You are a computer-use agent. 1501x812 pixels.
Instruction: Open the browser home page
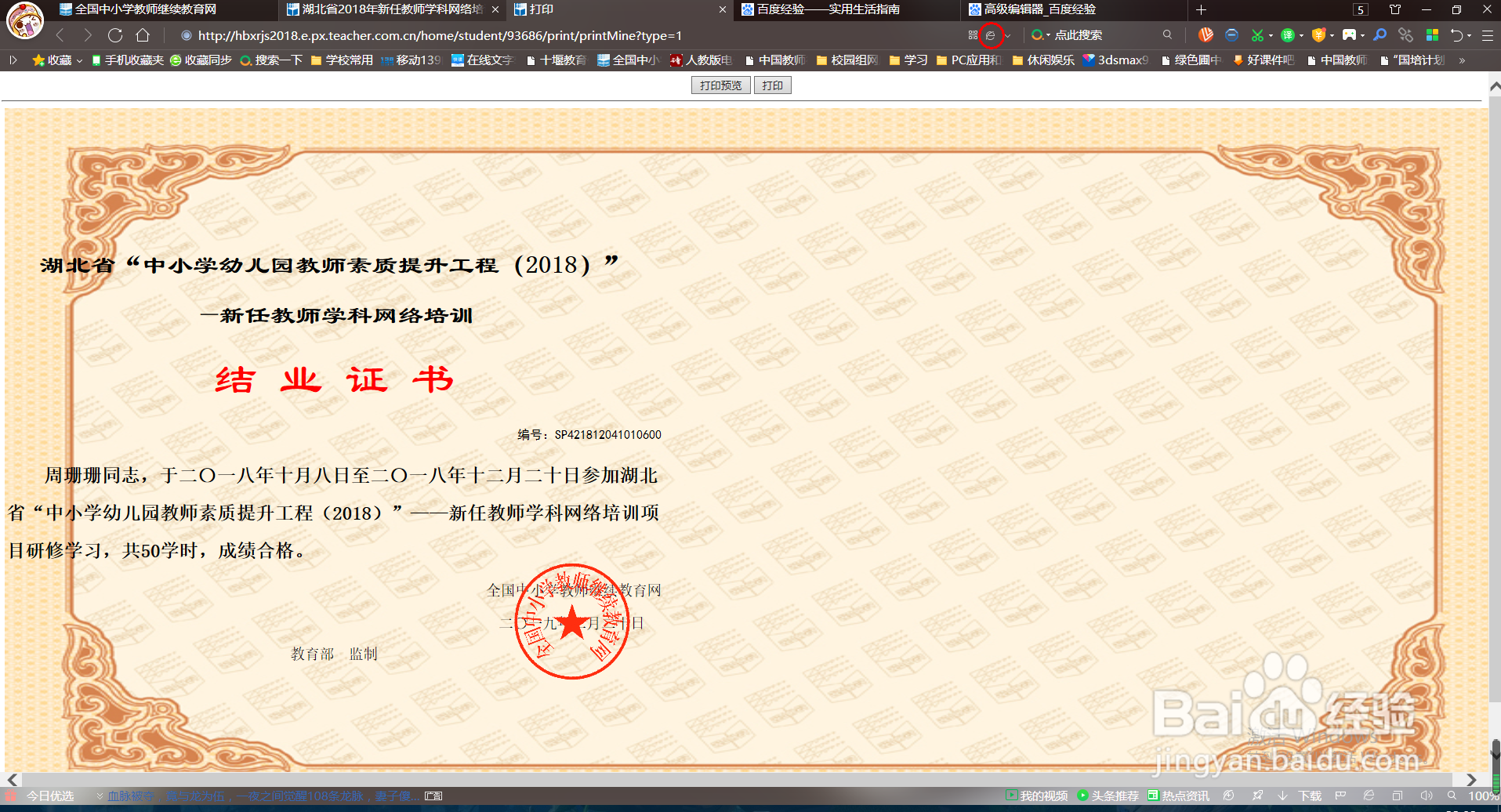point(143,35)
